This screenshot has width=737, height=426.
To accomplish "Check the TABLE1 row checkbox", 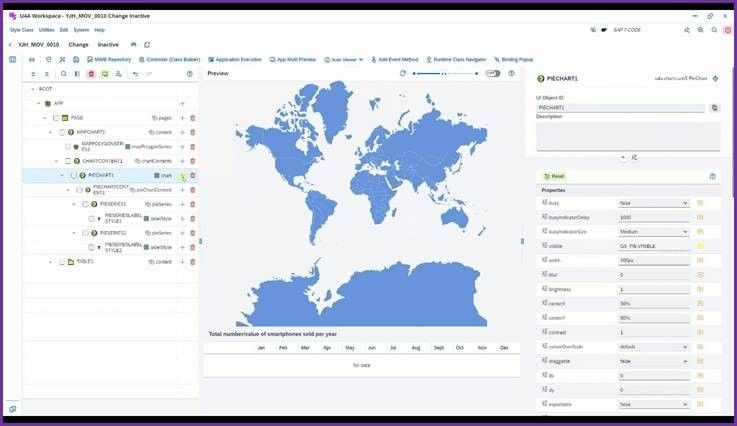I will (x=62, y=262).
